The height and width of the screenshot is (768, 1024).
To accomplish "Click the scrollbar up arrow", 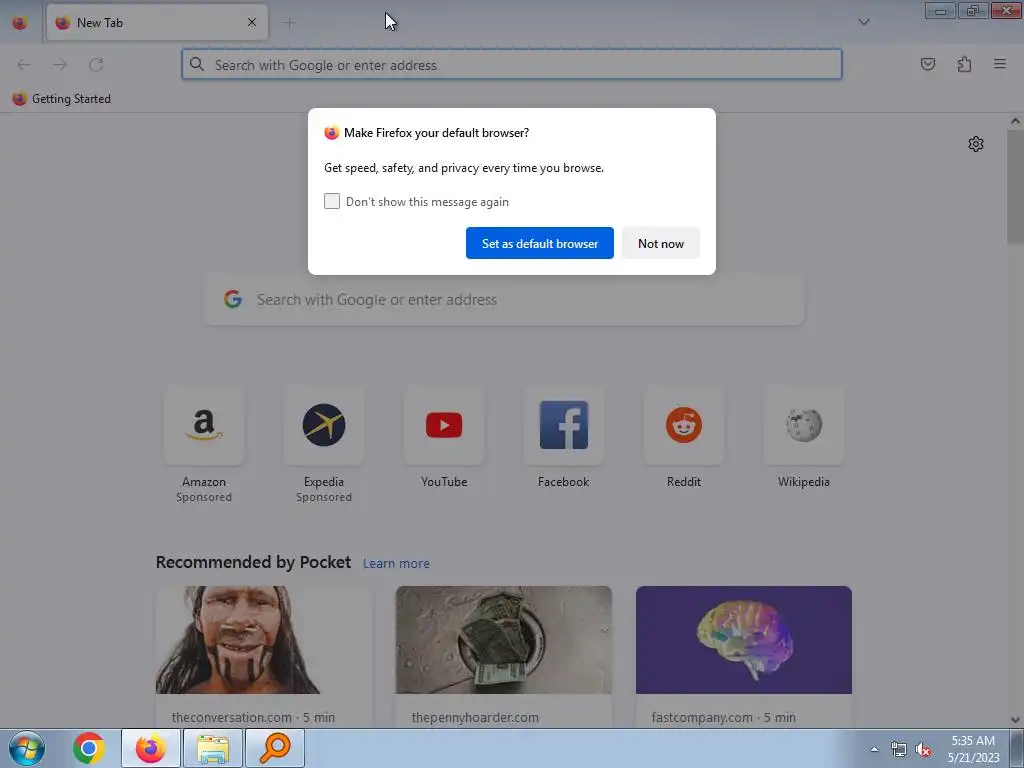I will (x=1015, y=121).
